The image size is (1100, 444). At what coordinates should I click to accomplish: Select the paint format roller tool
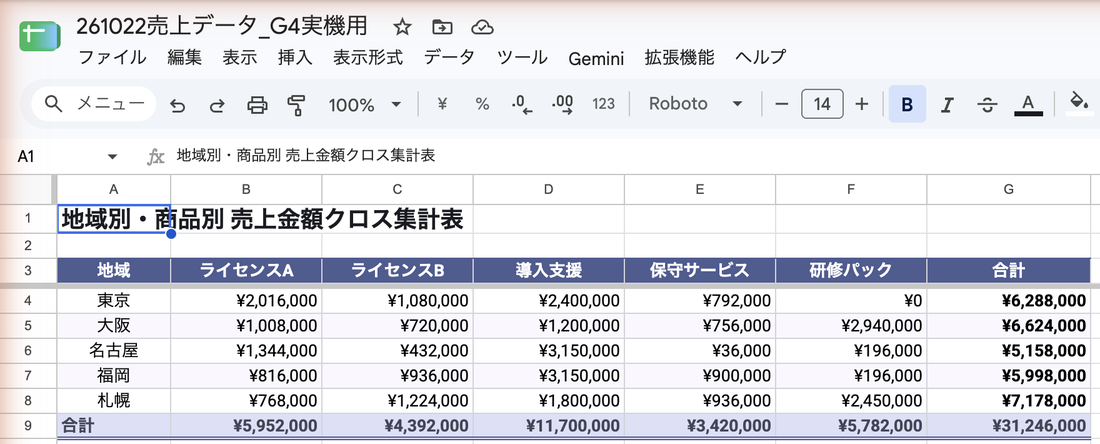tap(297, 105)
